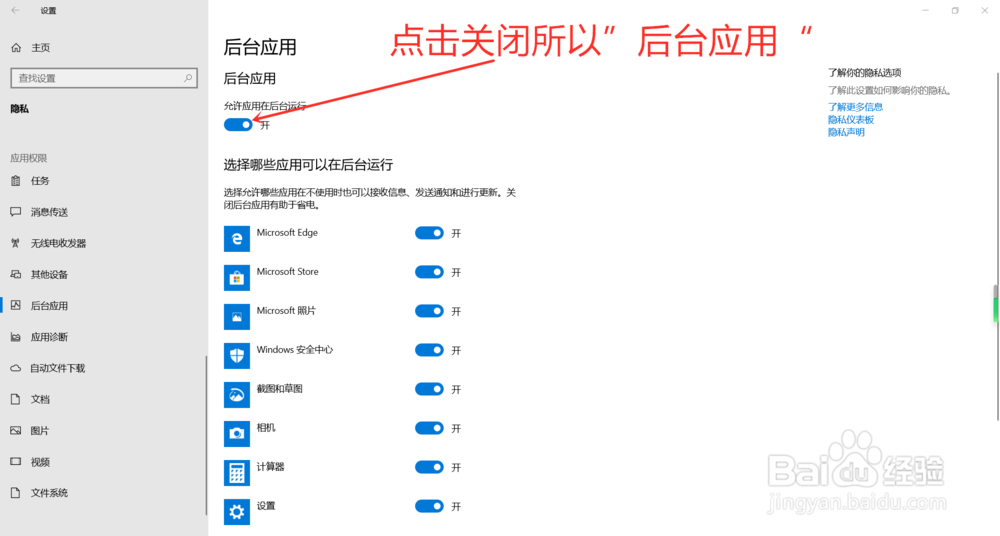The width and height of the screenshot is (1000, 536).
Task: Click the 选择哪些应用可以在后台运行 heading
Action: coord(308,165)
